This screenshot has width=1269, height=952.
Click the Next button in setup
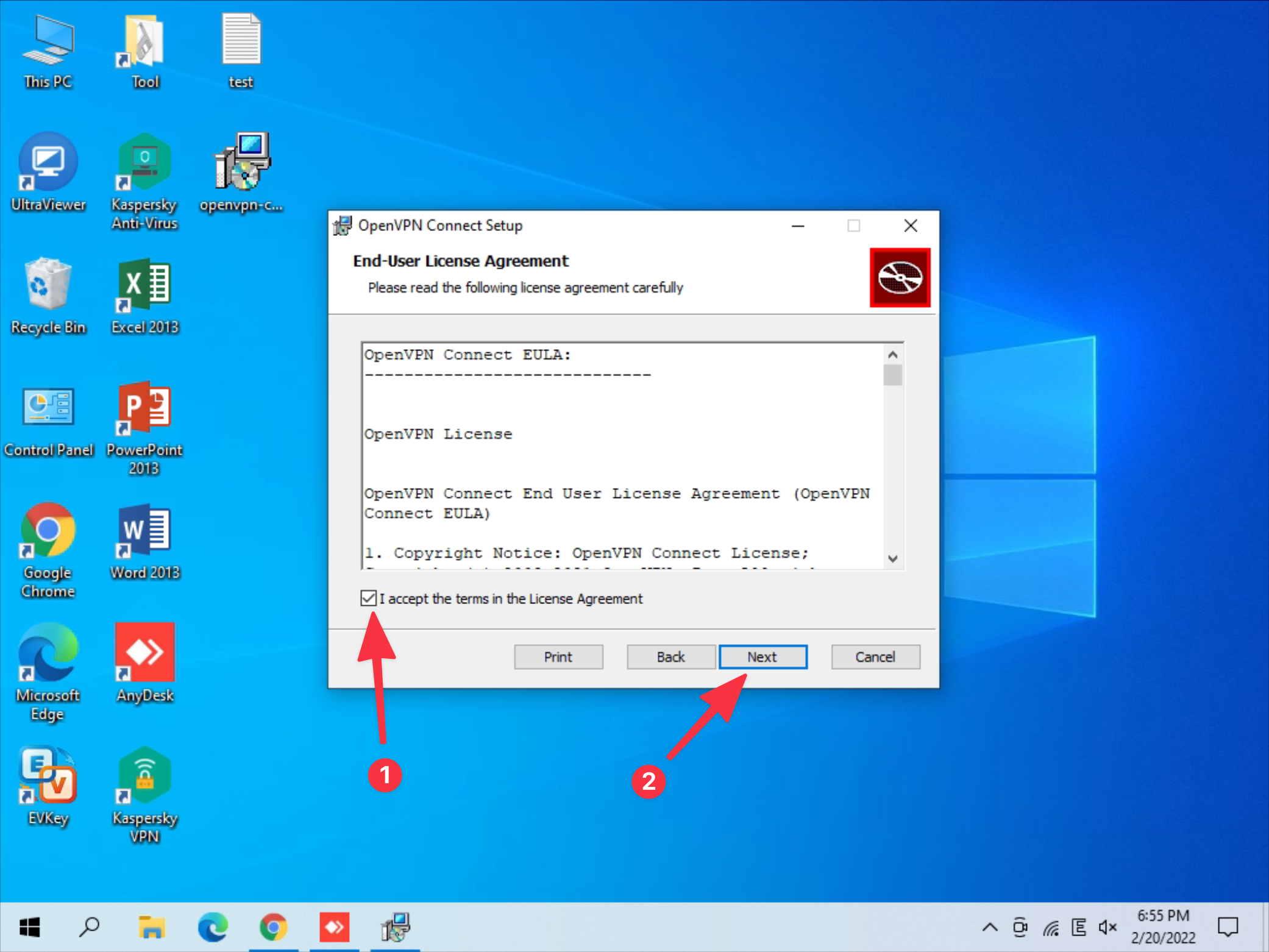[x=762, y=656]
